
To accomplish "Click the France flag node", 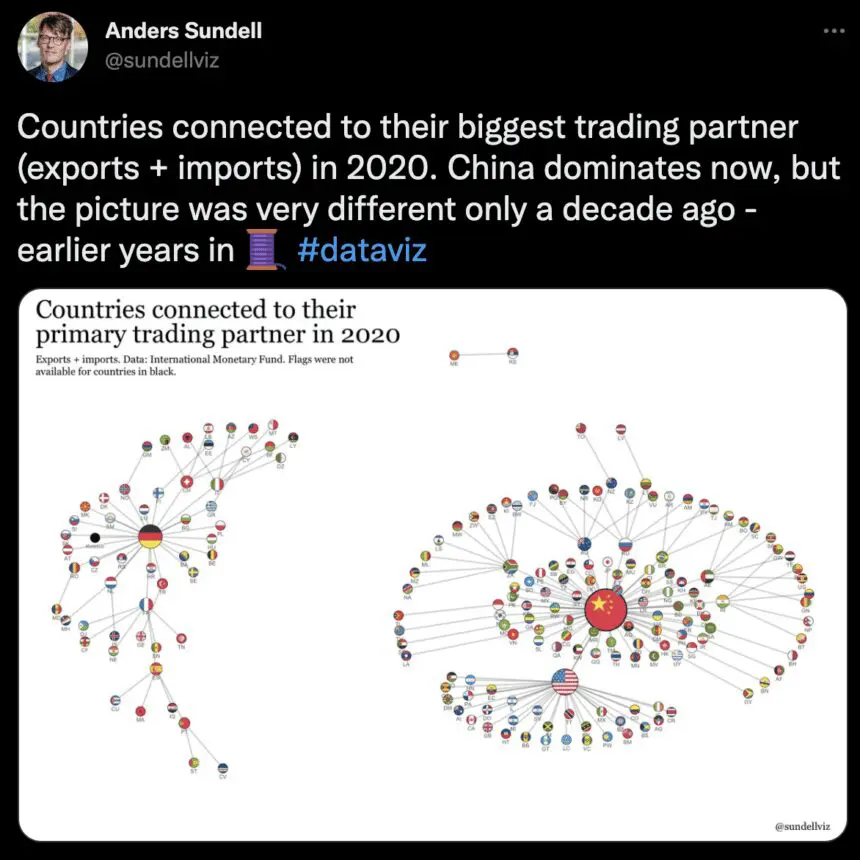I will [147, 605].
